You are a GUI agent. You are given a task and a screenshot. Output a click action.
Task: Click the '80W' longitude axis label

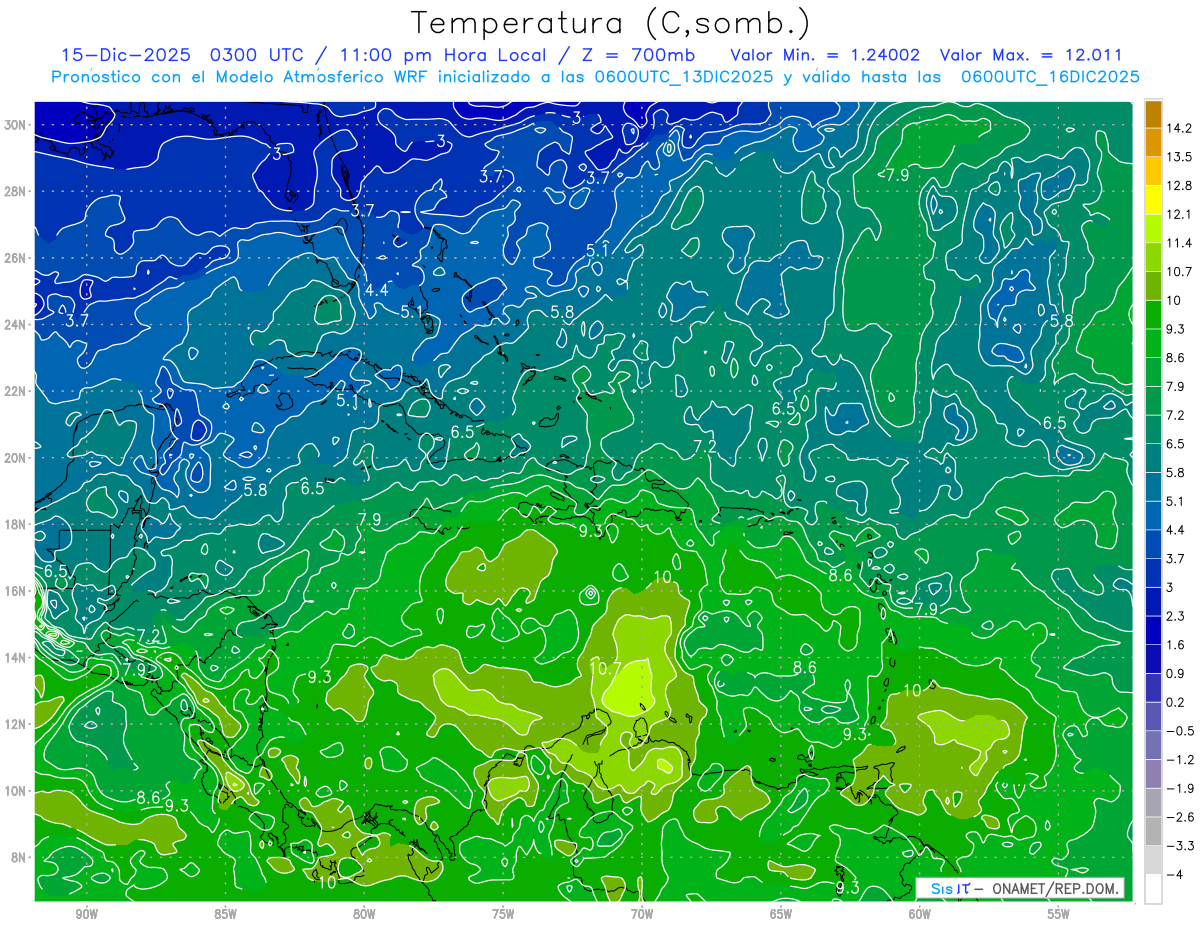pyautogui.click(x=364, y=914)
